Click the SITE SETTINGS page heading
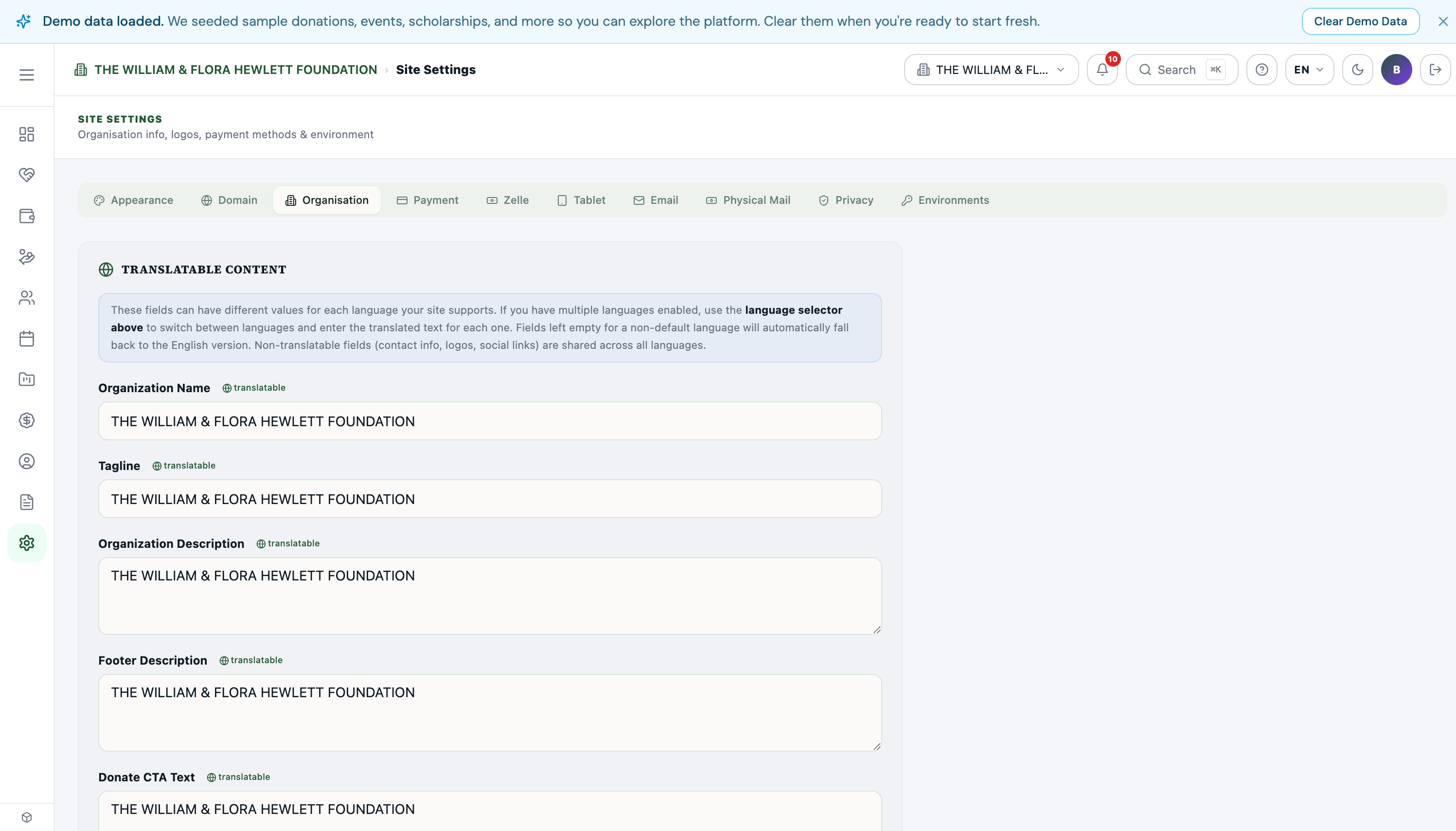Image resolution: width=1456 pixels, height=831 pixels. [120, 119]
